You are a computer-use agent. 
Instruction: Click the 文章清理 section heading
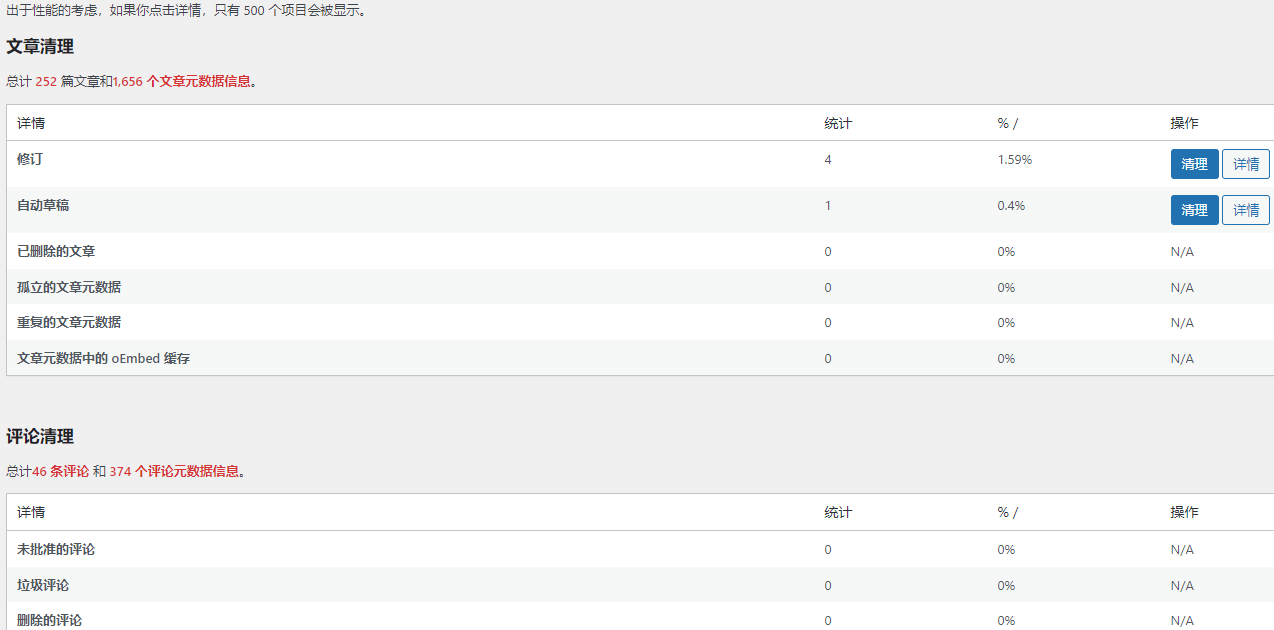coord(40,47)
